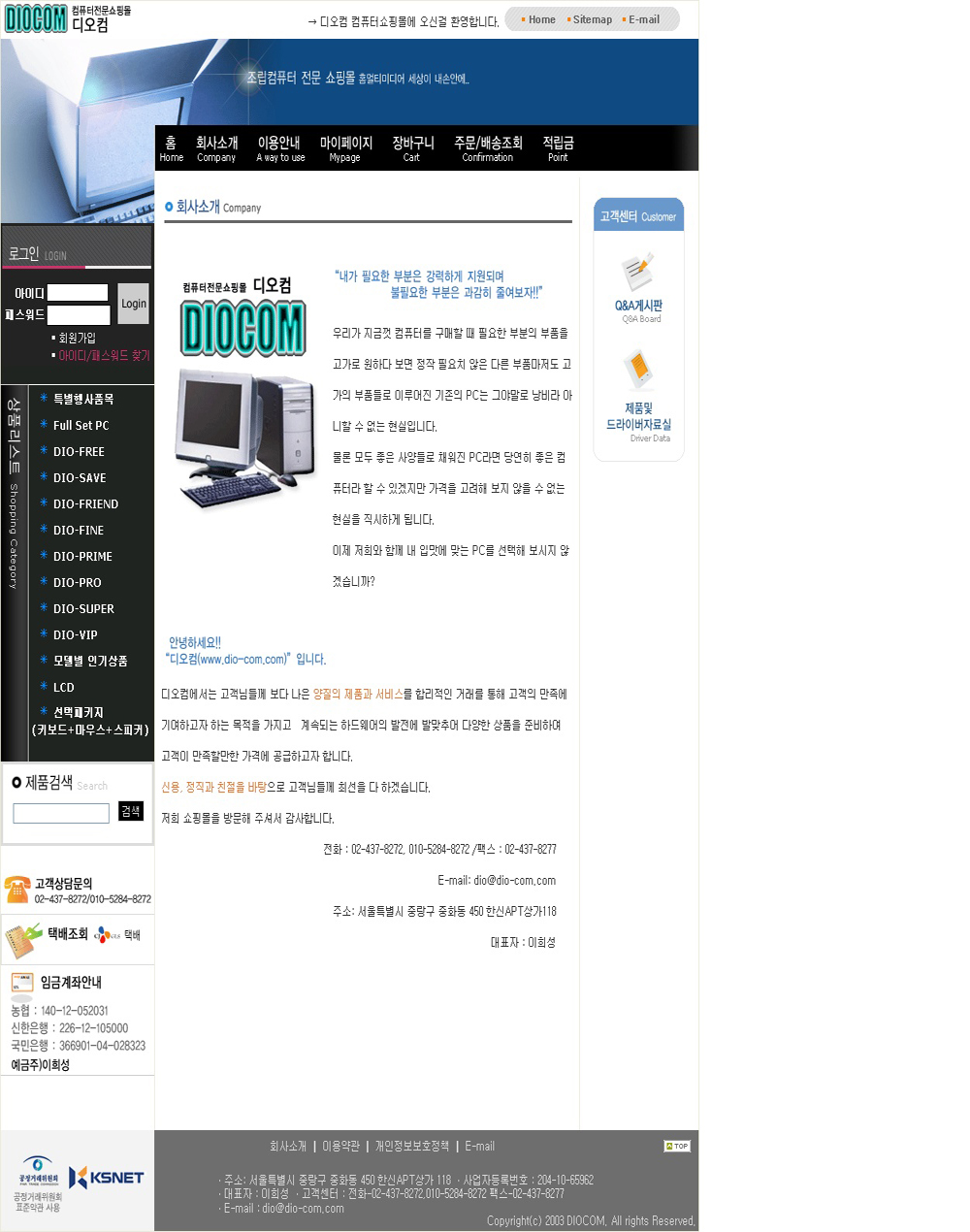Open 주문/배송조회 Confirmation menu
970x1232 pixels.
(x=488, y=148)
